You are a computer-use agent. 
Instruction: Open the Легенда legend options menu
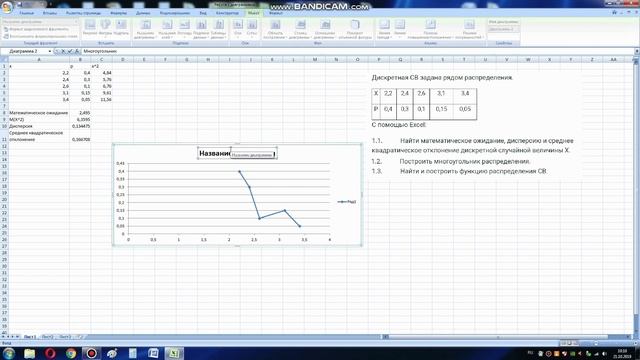click(184, 29)
